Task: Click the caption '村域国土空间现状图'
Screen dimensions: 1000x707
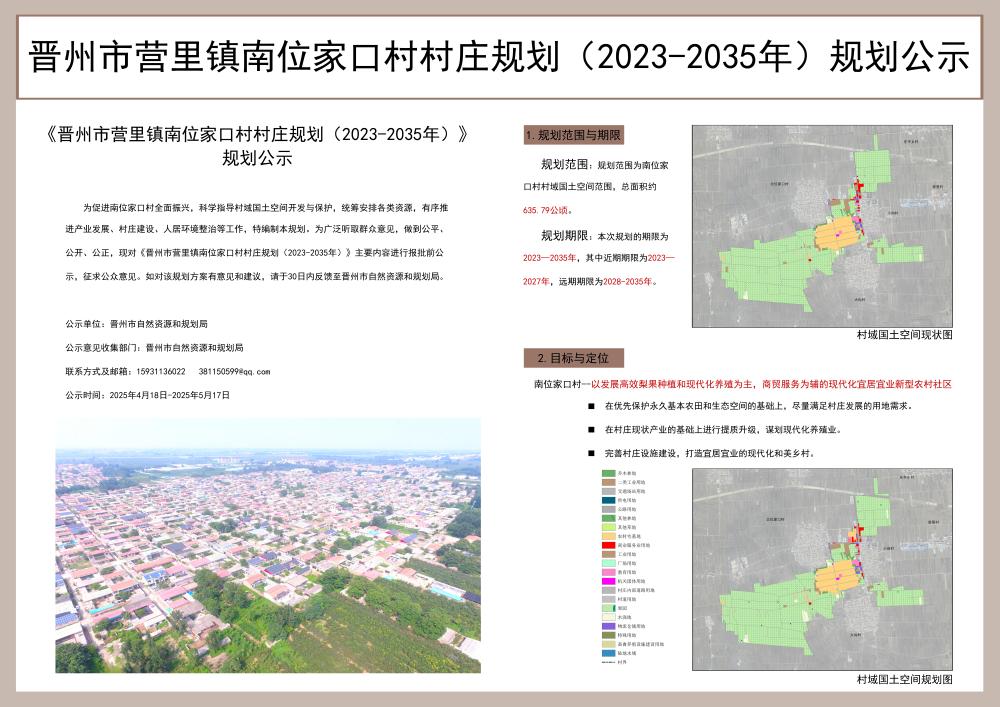Action: click(x=904, y=335)
